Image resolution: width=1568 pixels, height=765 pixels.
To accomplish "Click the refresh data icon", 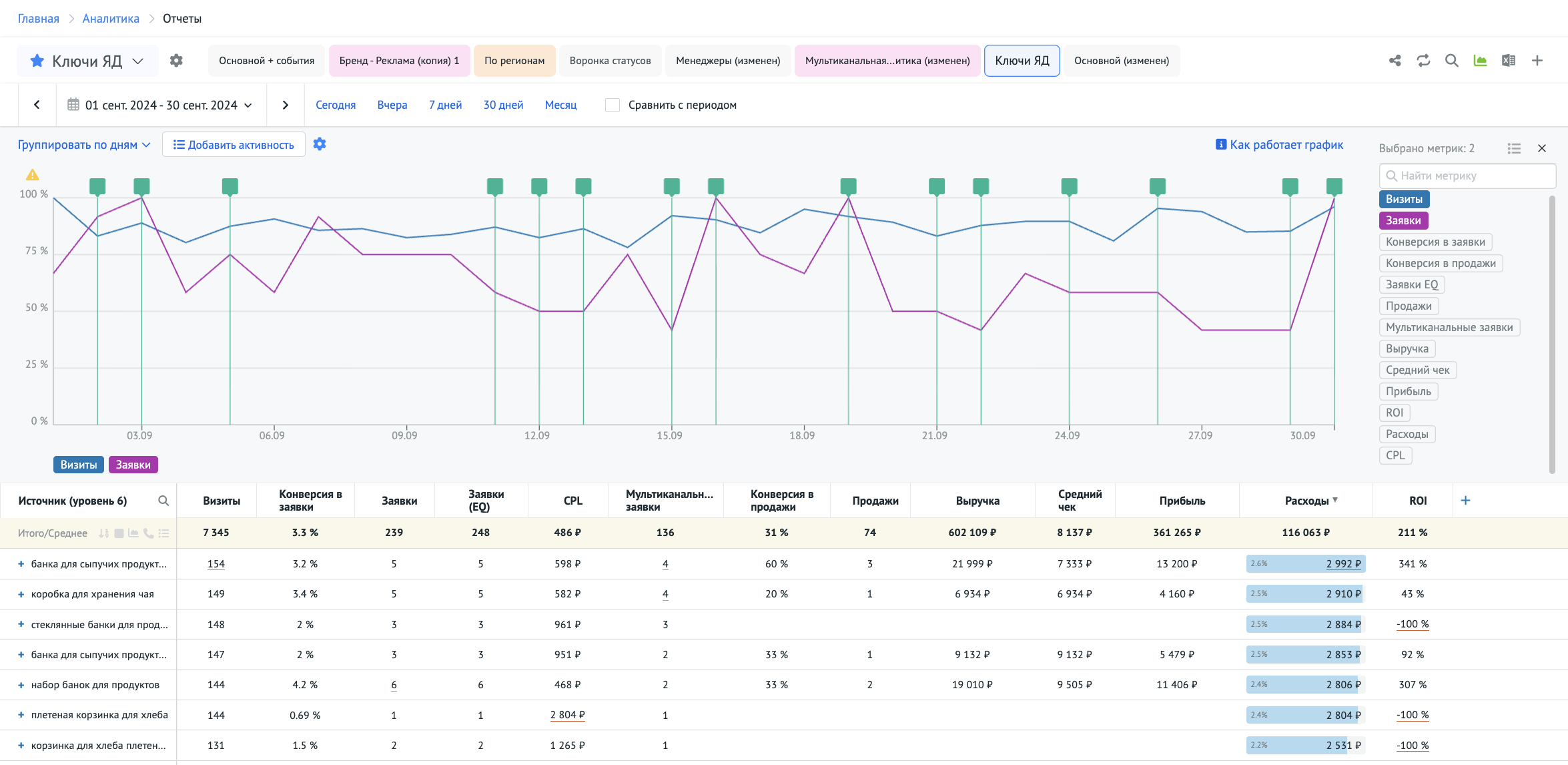I will pyautogui.click(x=1423, y=61).
